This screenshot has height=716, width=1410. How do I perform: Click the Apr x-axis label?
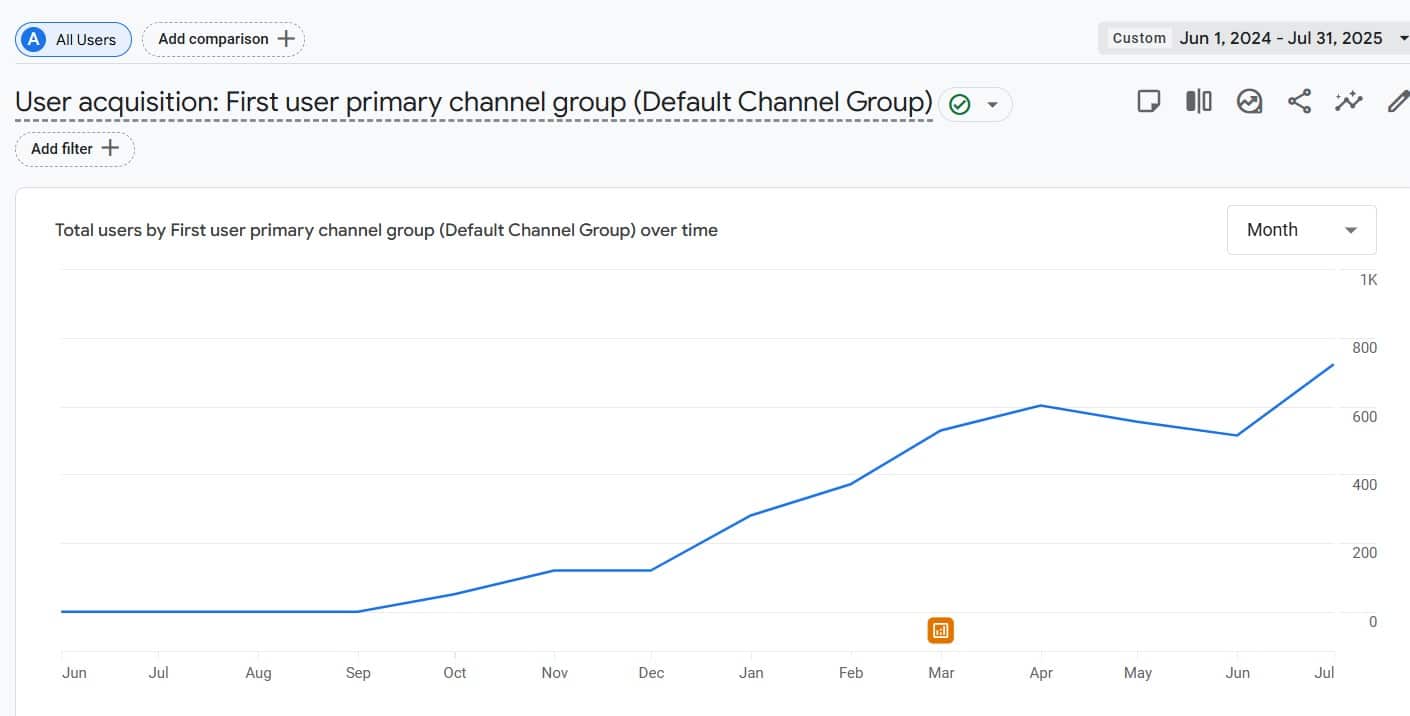click(x=1041, y=673)
